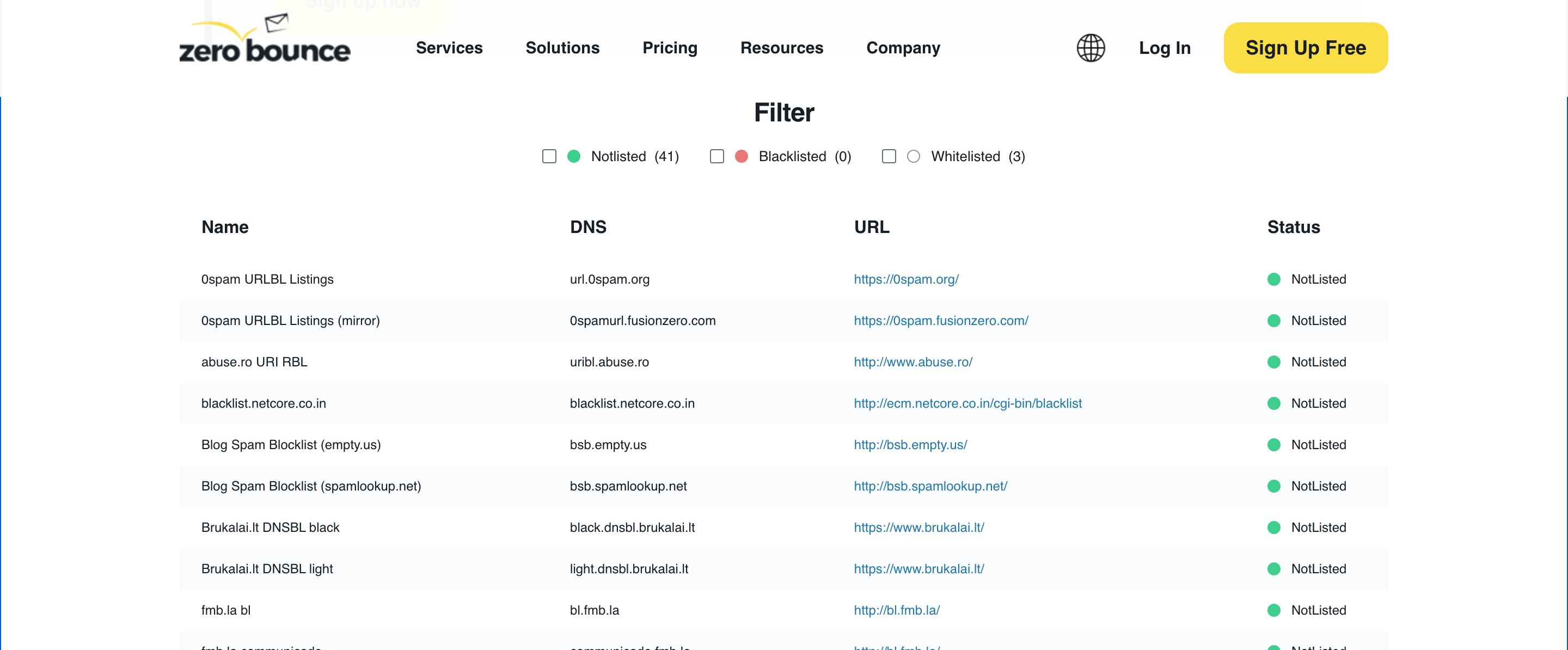Click green status dot for abuse.ro URI RBL
1568x650 pixels.
coord(1273,362)
